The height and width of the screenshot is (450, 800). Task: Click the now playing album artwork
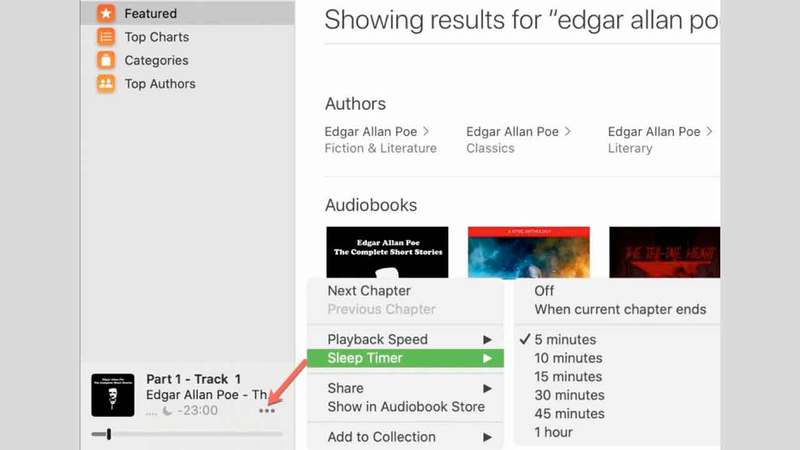pyautogui.click(x=112, y=395)
